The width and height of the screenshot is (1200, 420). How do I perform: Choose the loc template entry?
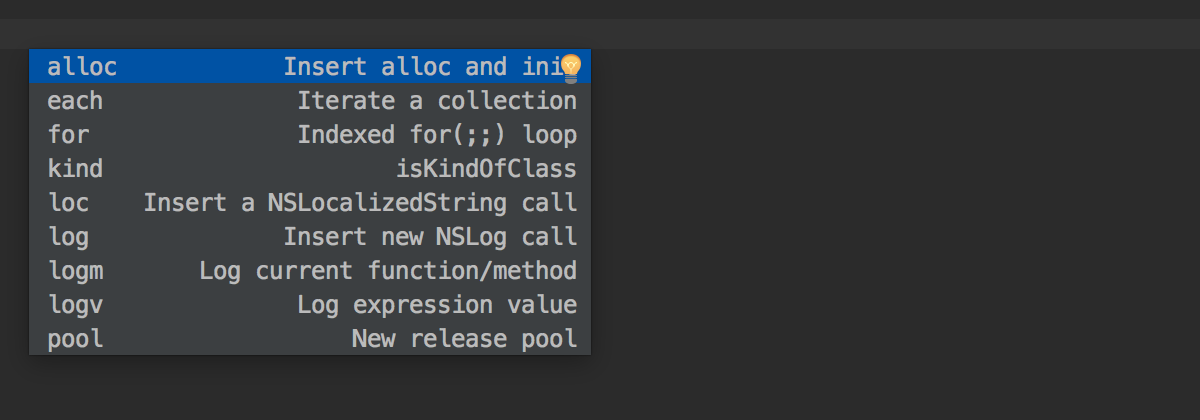(310, 203)
